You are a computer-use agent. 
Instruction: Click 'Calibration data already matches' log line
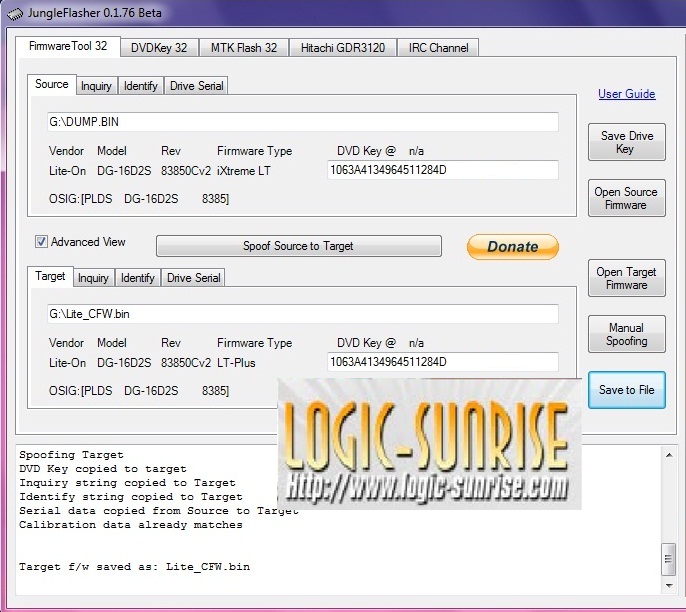(x=131, y=525)
